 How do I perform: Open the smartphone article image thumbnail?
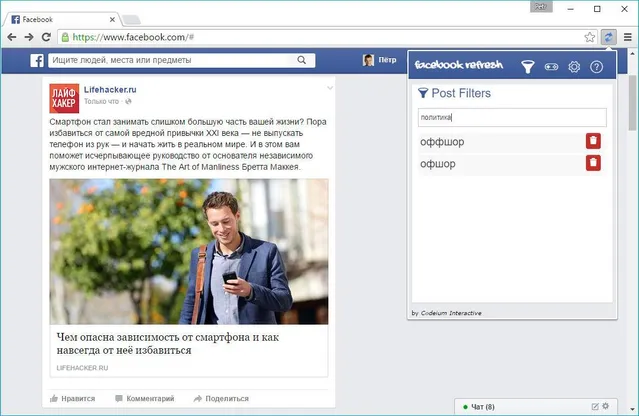189,251
